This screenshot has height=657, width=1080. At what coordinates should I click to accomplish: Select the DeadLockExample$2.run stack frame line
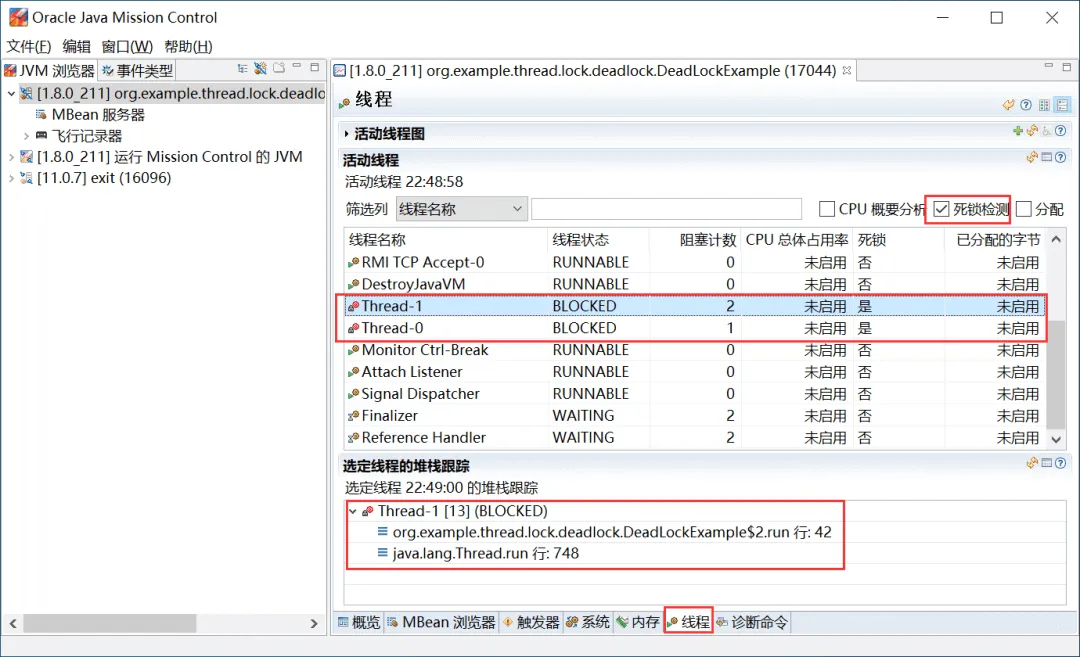tap(604, 532)
